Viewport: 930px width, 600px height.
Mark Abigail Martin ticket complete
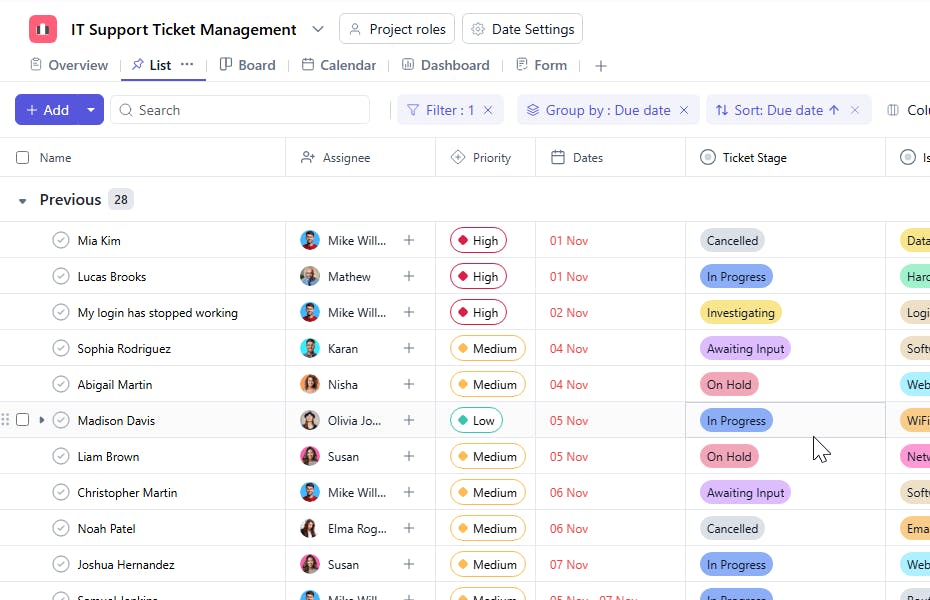tap(60, 384)
